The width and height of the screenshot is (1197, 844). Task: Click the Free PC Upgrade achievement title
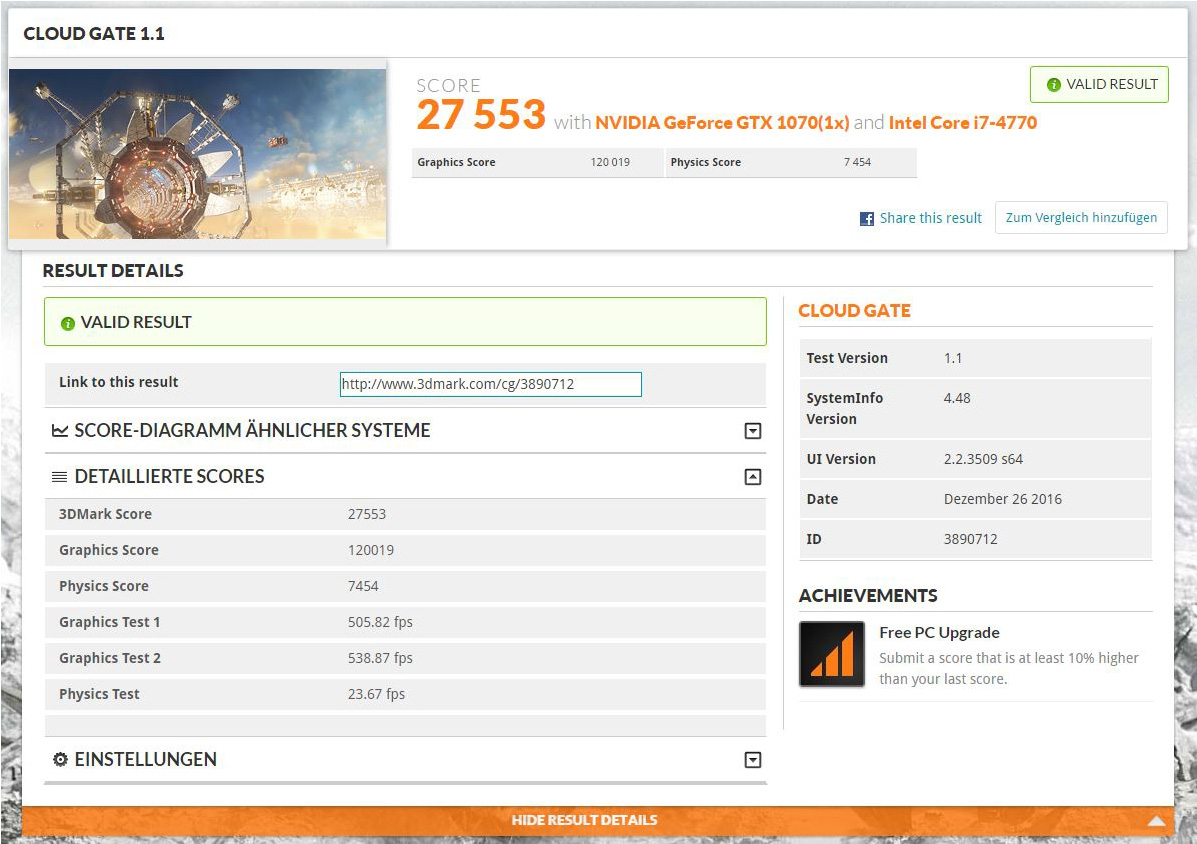(x=939, y=632)
